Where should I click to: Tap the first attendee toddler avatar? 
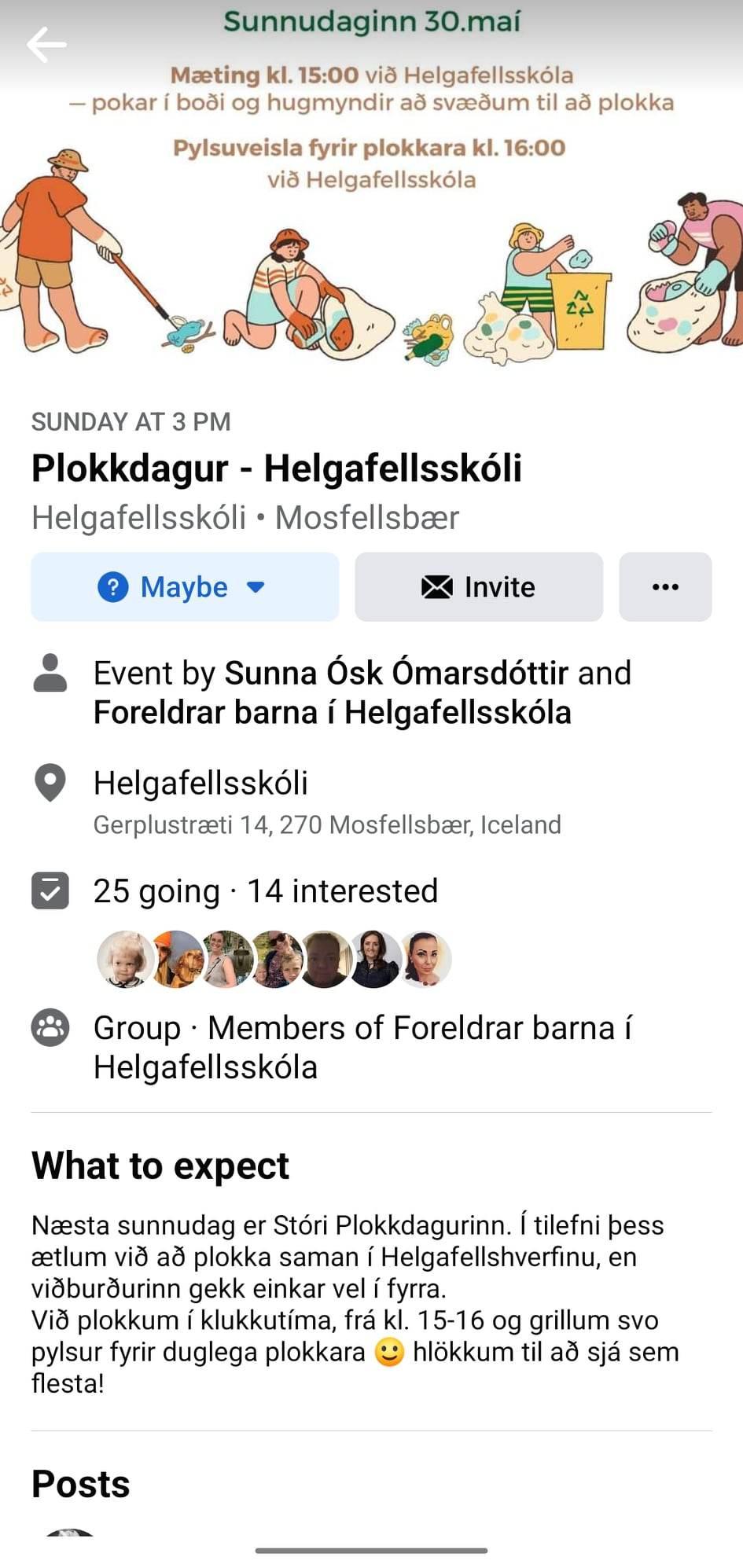pos(124,959)
